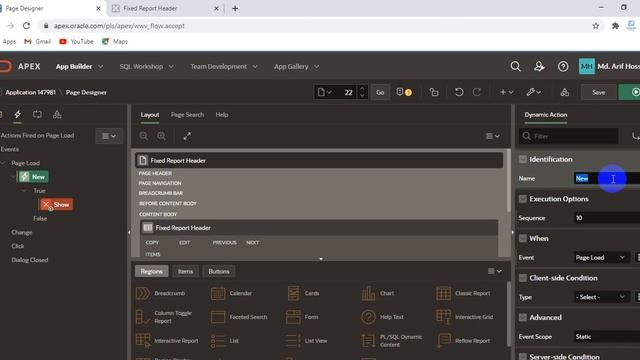This screenshot has width=640, height=360.
Task: Switch to Items gallery tab
Action: pyautogui.click(x=185, y=271)
